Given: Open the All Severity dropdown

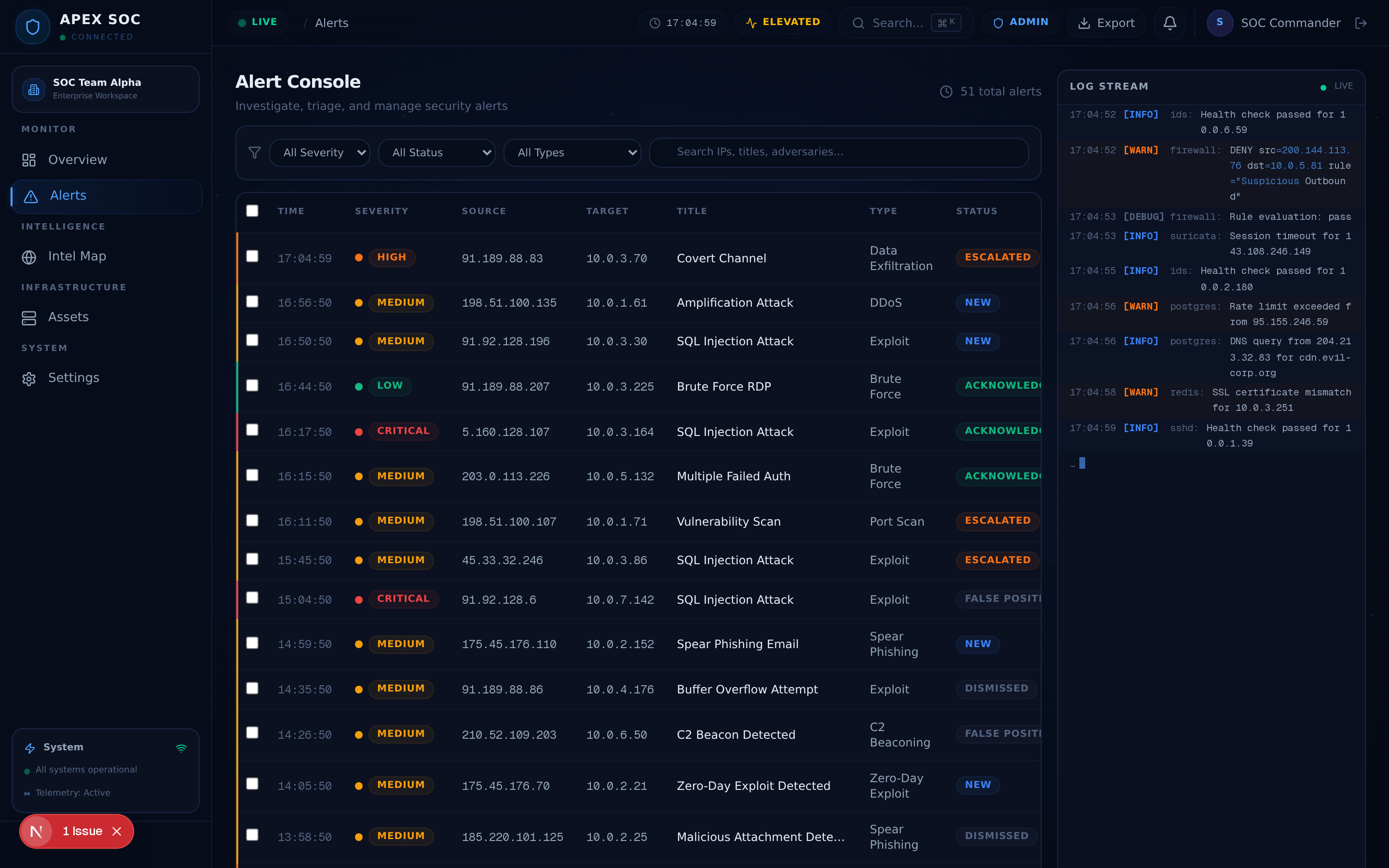Looking at the screenshot, I should coord(320,153).
